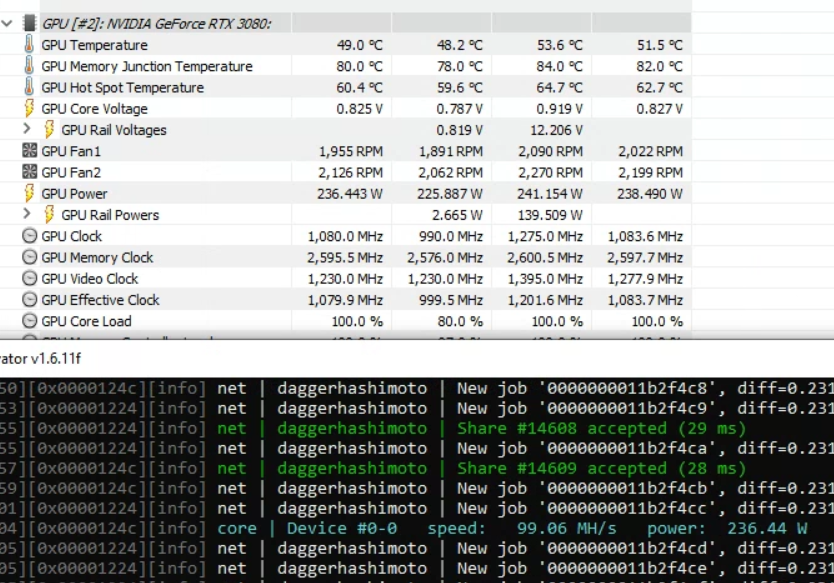
Task: Click the 1,395.0 MHz video clock value
Action: coord(545,279)
